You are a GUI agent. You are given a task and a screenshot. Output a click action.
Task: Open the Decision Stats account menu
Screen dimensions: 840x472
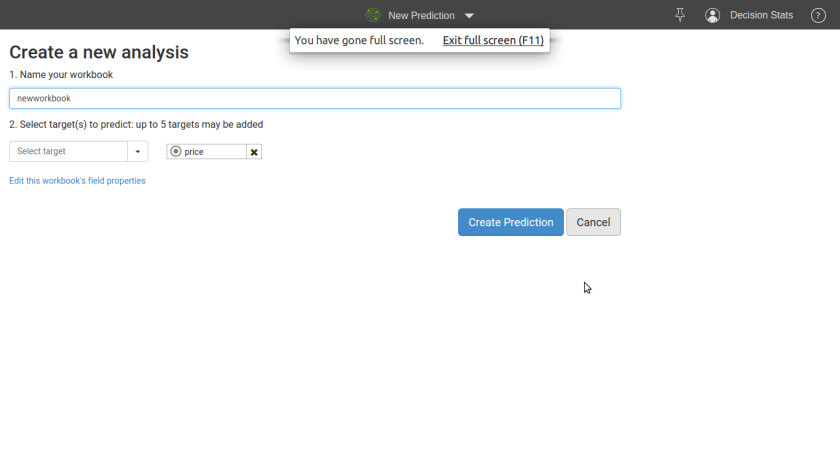pyautogui.click(x=761, y=15)
